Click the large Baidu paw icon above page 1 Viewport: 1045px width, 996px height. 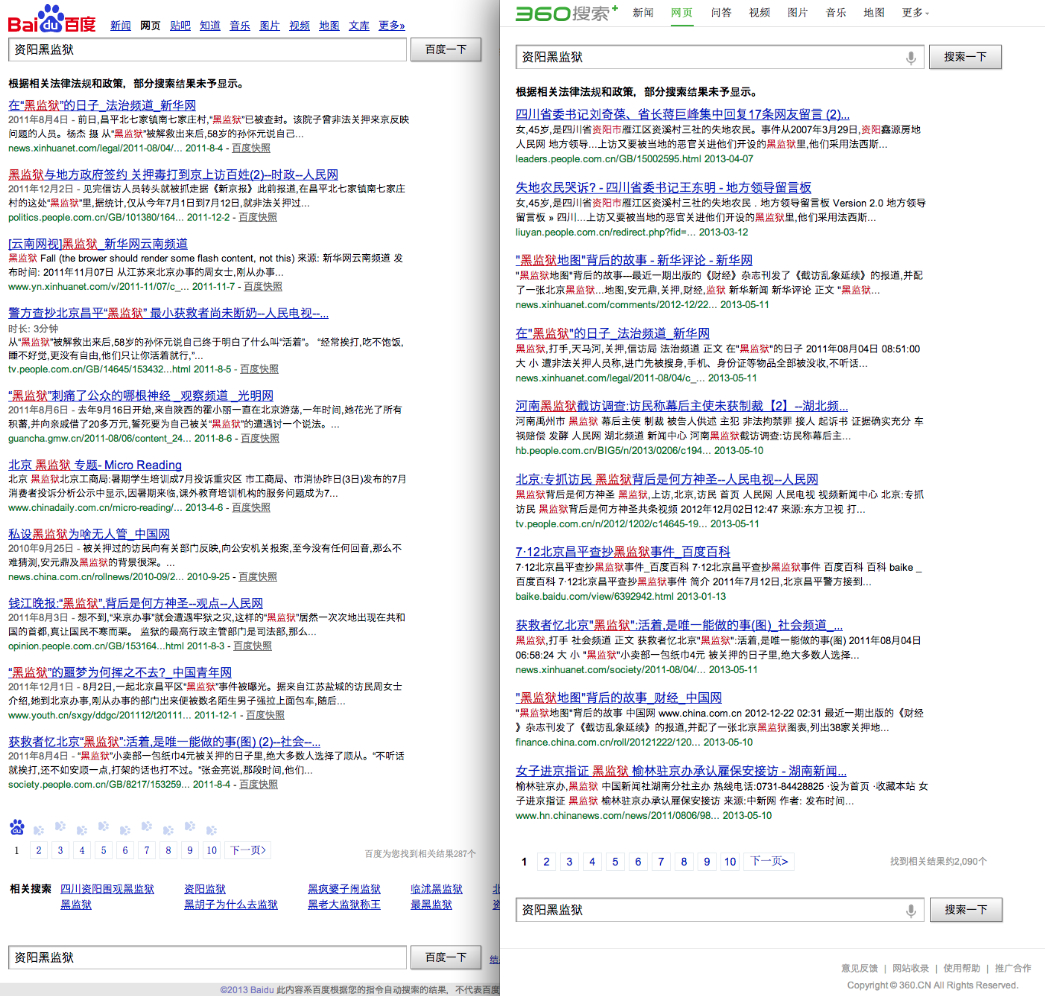tap(17, 827)
